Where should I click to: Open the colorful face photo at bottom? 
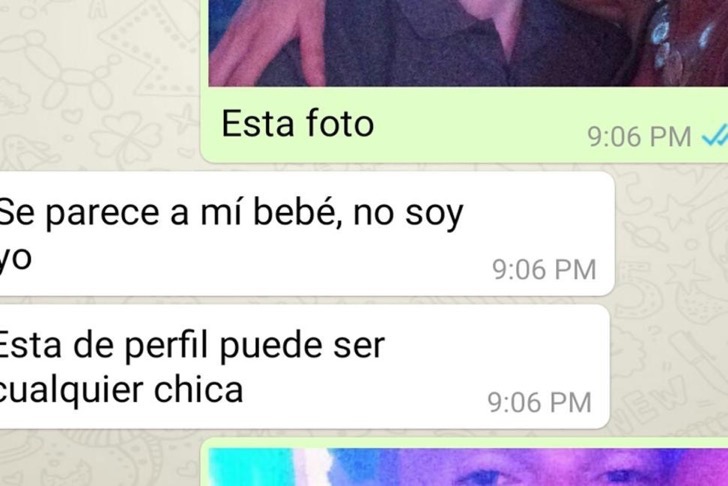click(468, 467)
